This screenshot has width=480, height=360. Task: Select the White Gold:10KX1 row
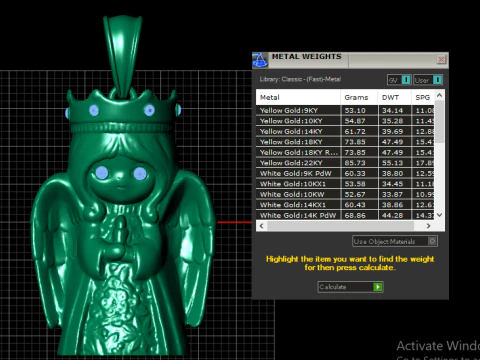pos(345,184)
